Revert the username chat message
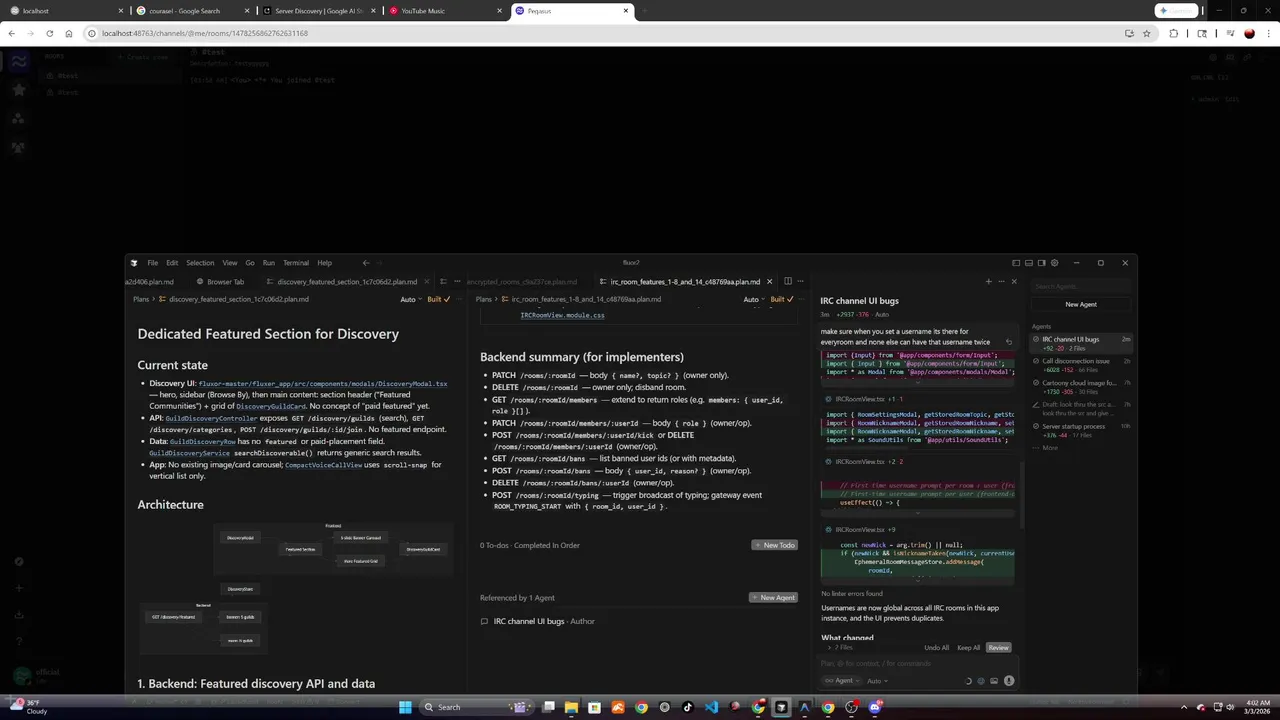The width and height of the screenshot is (1280, 720). point(1008,342)
